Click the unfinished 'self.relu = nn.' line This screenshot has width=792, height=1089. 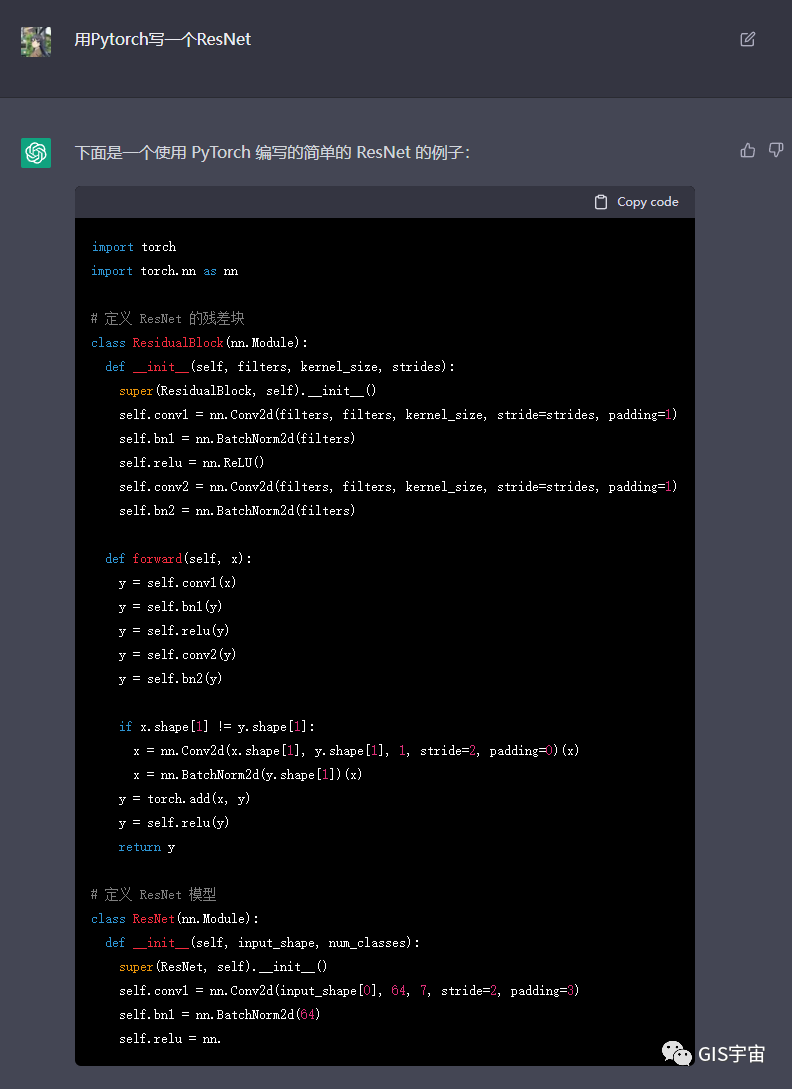pos(170,1039)
